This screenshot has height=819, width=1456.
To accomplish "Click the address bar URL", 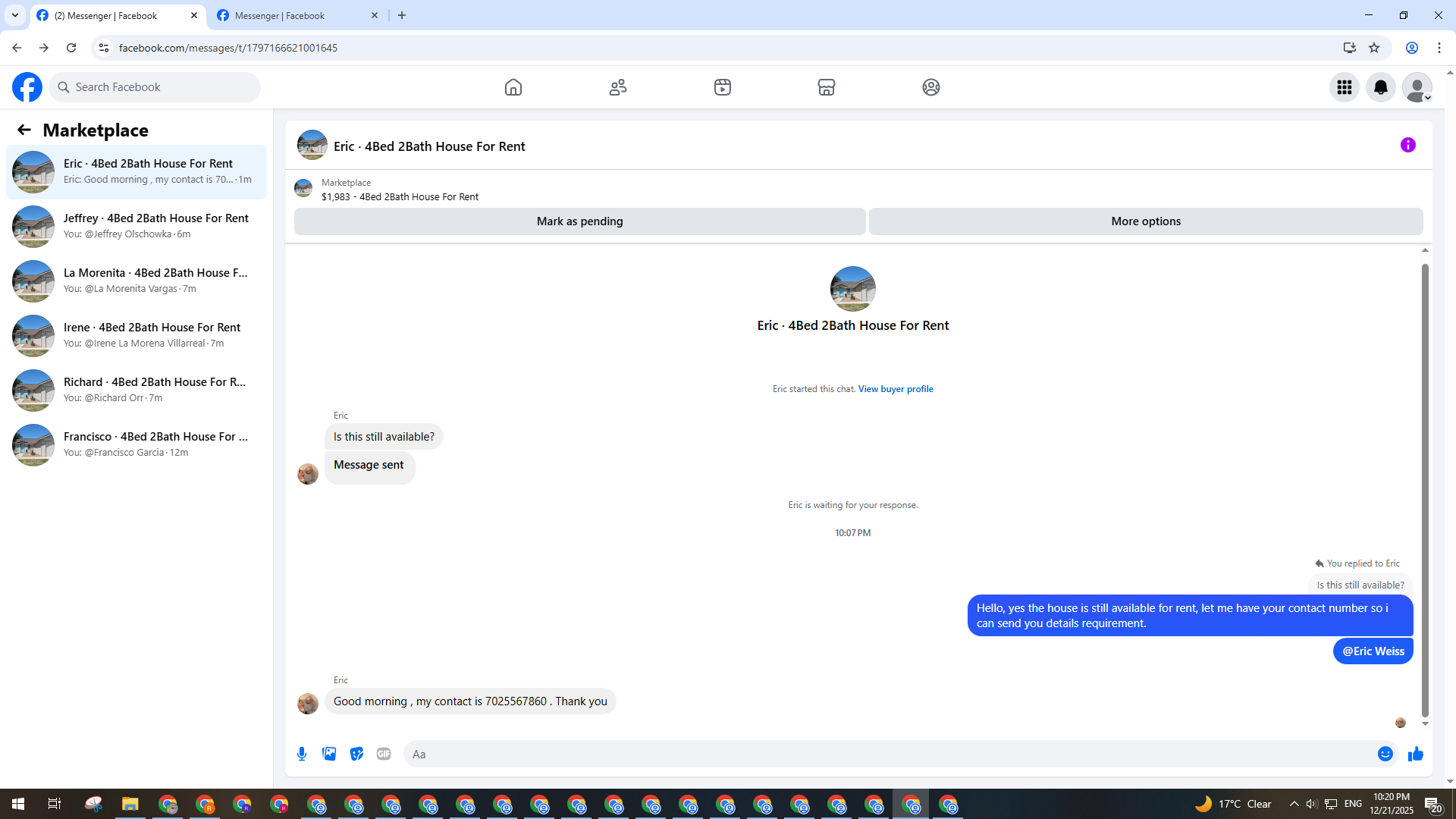I will 228,48.
